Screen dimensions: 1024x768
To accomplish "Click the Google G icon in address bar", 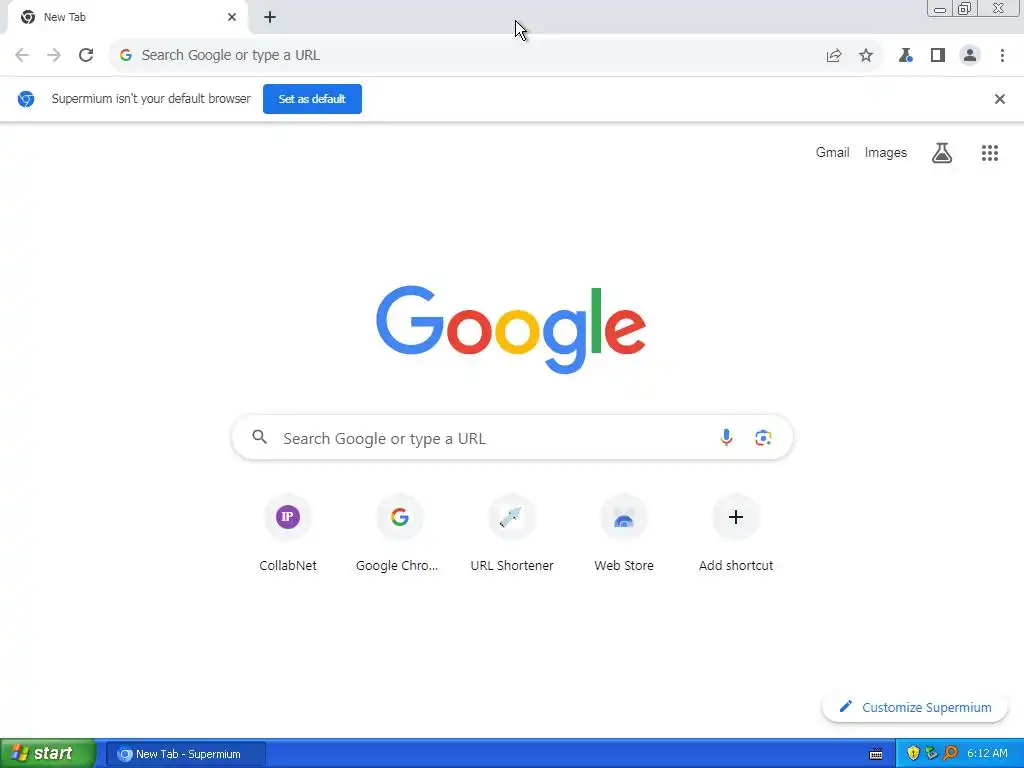I will click(x=126, y=56).
